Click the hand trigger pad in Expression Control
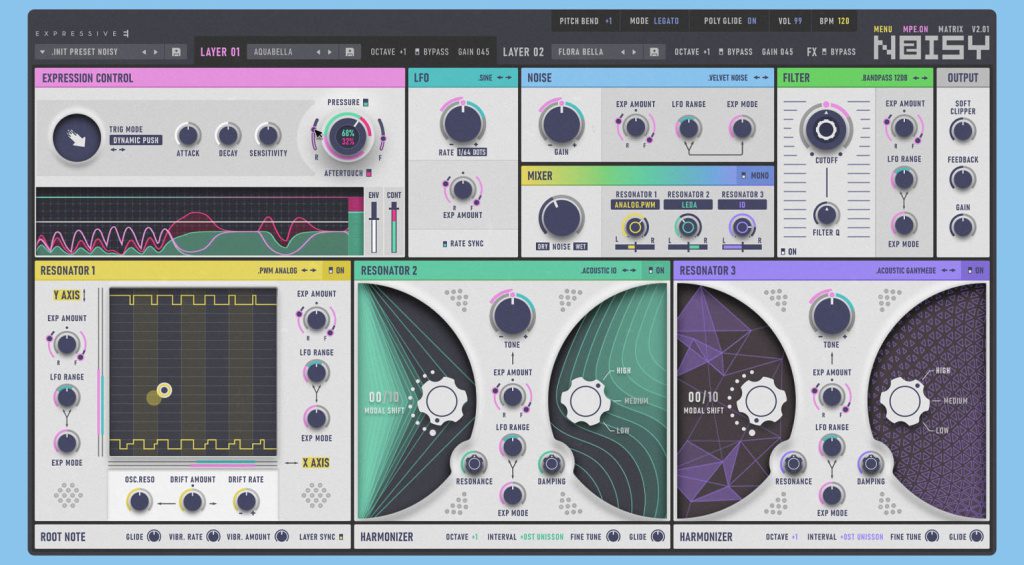Image resolution: width=1024 pixels, height=565 pixels. click(x=76, y=138)
